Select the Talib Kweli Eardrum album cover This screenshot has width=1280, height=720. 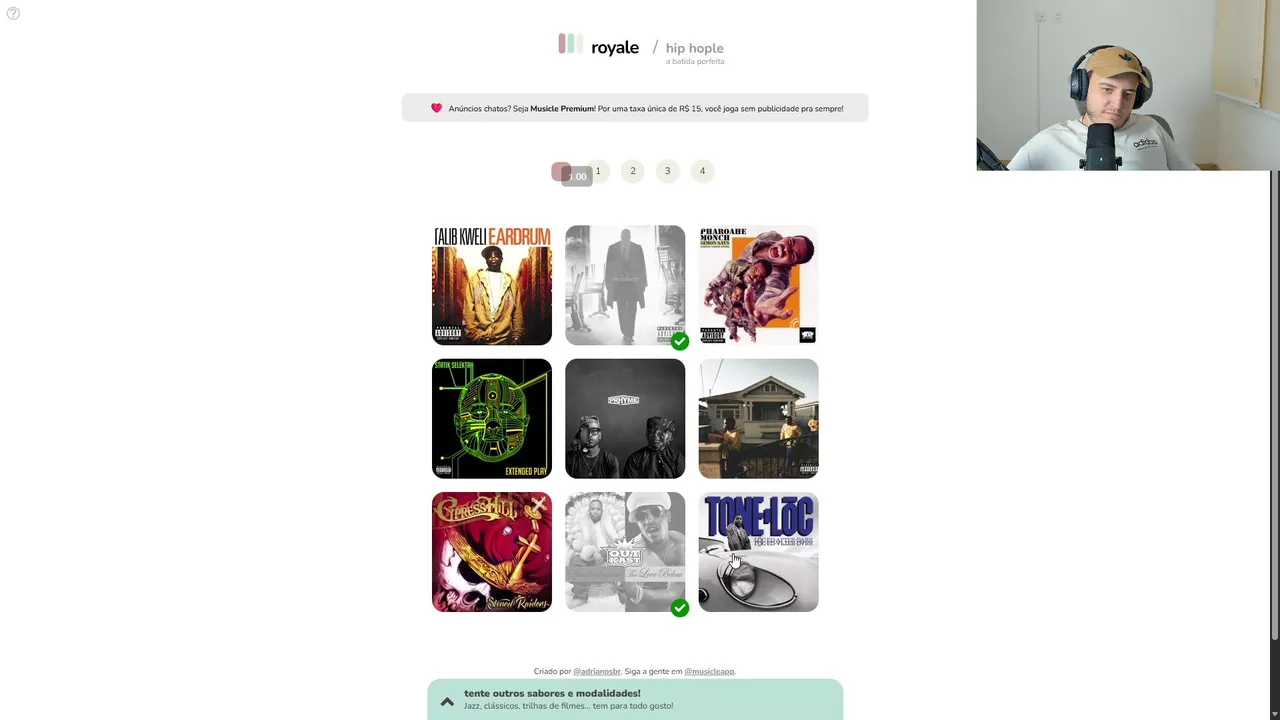[492, 285]
